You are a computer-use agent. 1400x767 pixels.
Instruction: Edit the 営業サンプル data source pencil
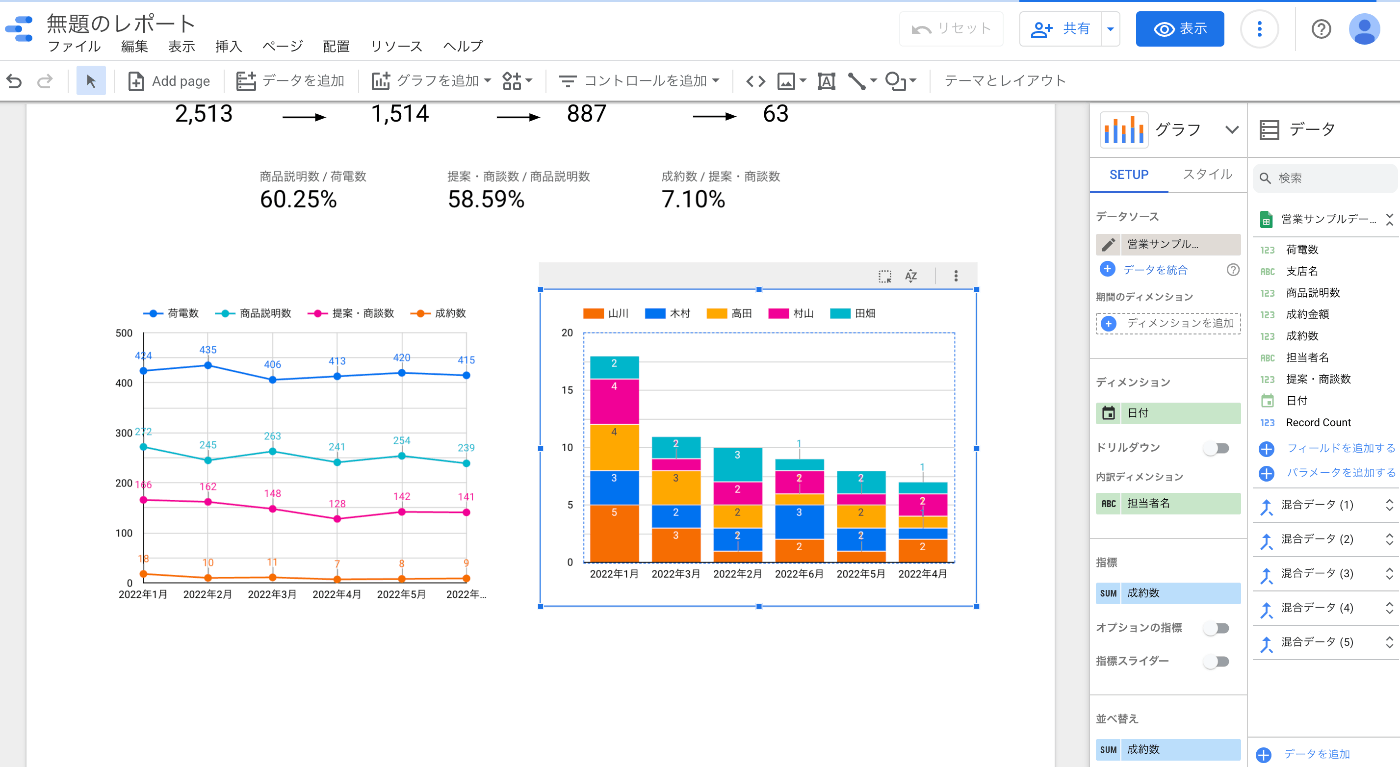[x=1108, y=244]
